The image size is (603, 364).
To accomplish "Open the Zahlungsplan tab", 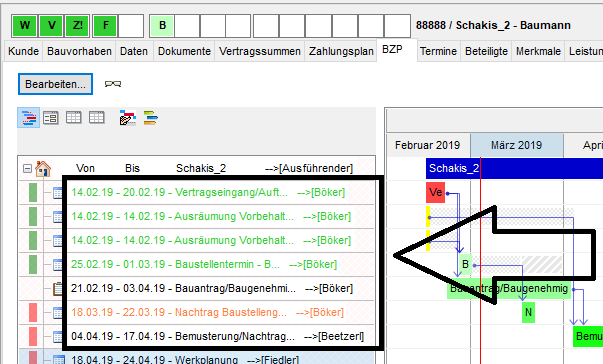I will tap(341, 51).
